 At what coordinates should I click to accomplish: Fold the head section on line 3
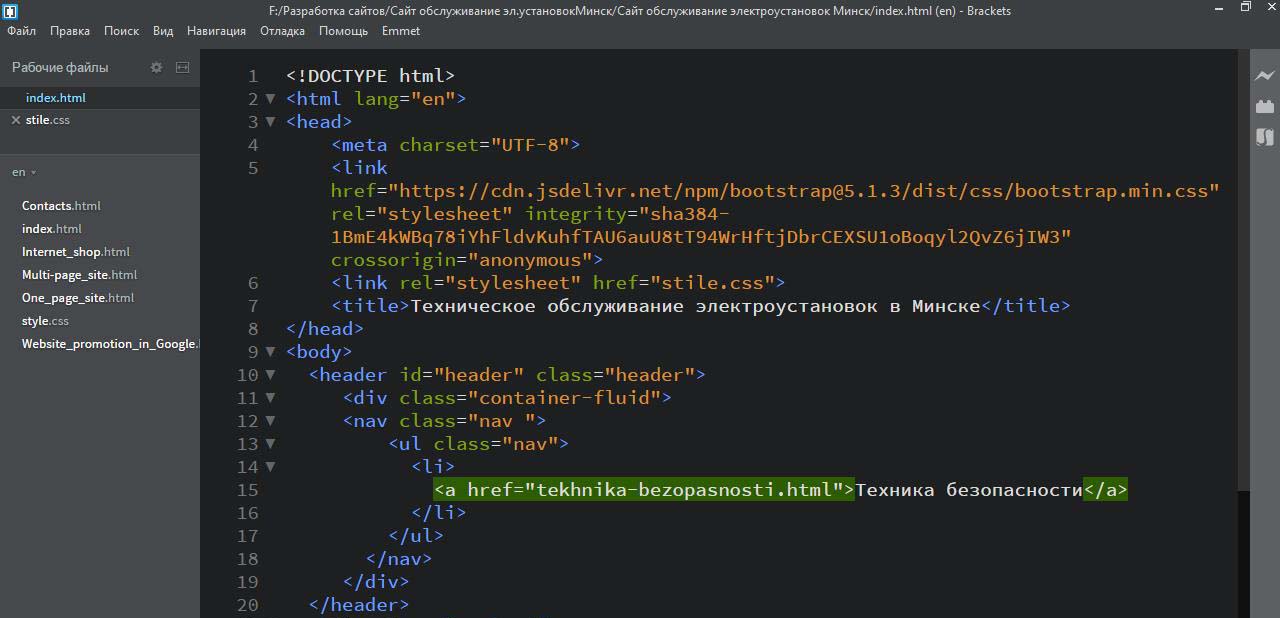[x=270, y=122]
